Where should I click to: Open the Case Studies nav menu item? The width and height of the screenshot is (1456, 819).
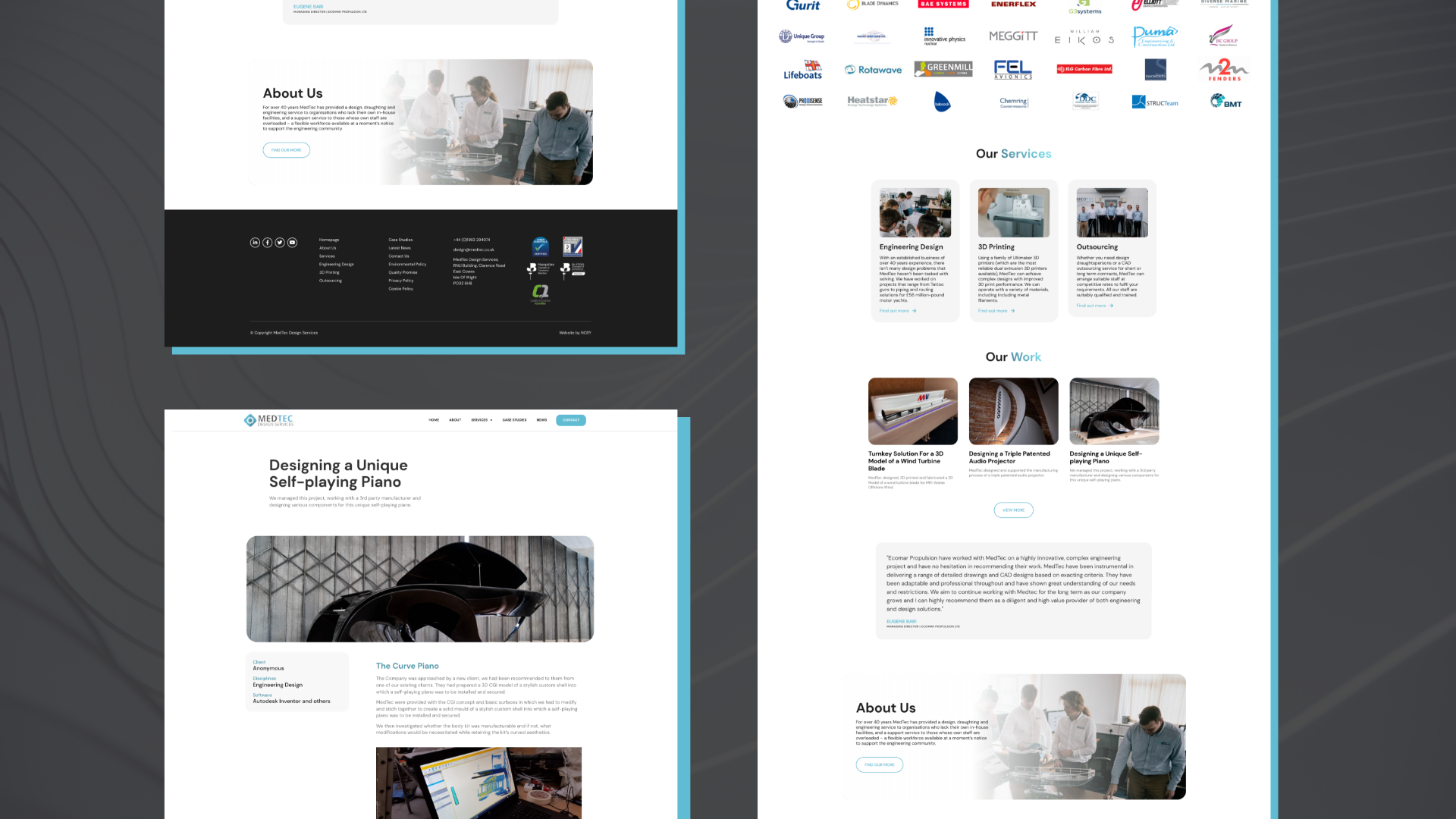[x=514, y=420]
